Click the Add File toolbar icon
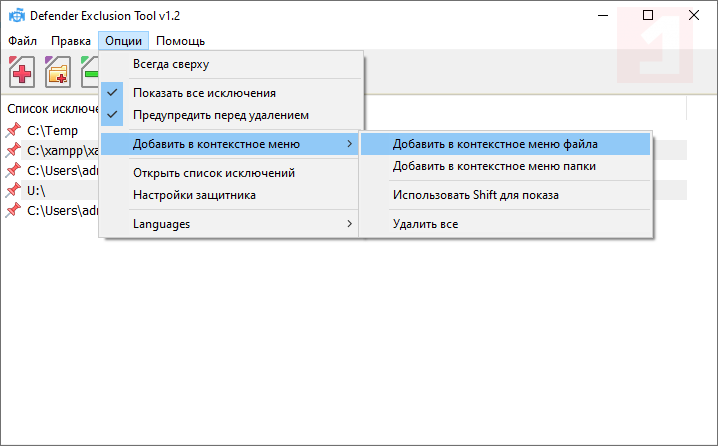The image size is (718, 446). pyautogui.click(x=24, y=73)
